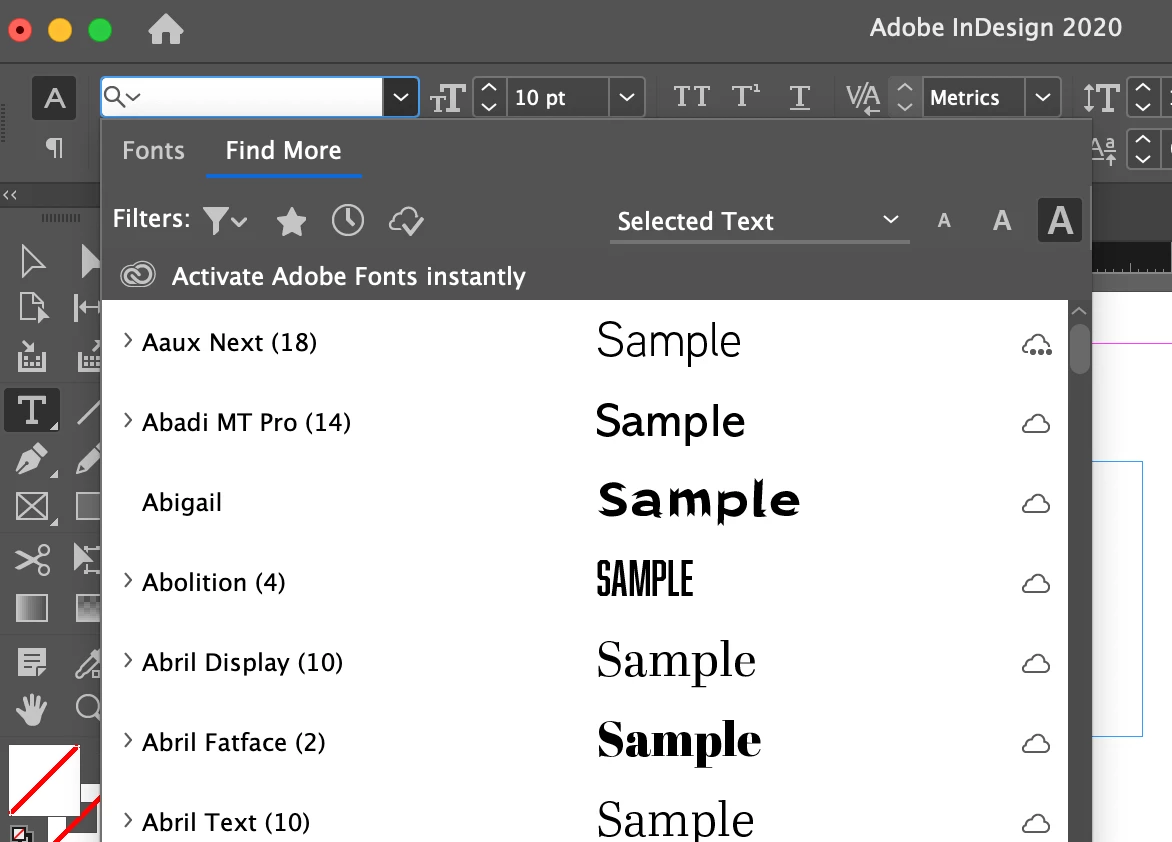The width and height of the screenshot is (1172, 842).
Task: Choose the Selection arrow tool
Action: 32,261
